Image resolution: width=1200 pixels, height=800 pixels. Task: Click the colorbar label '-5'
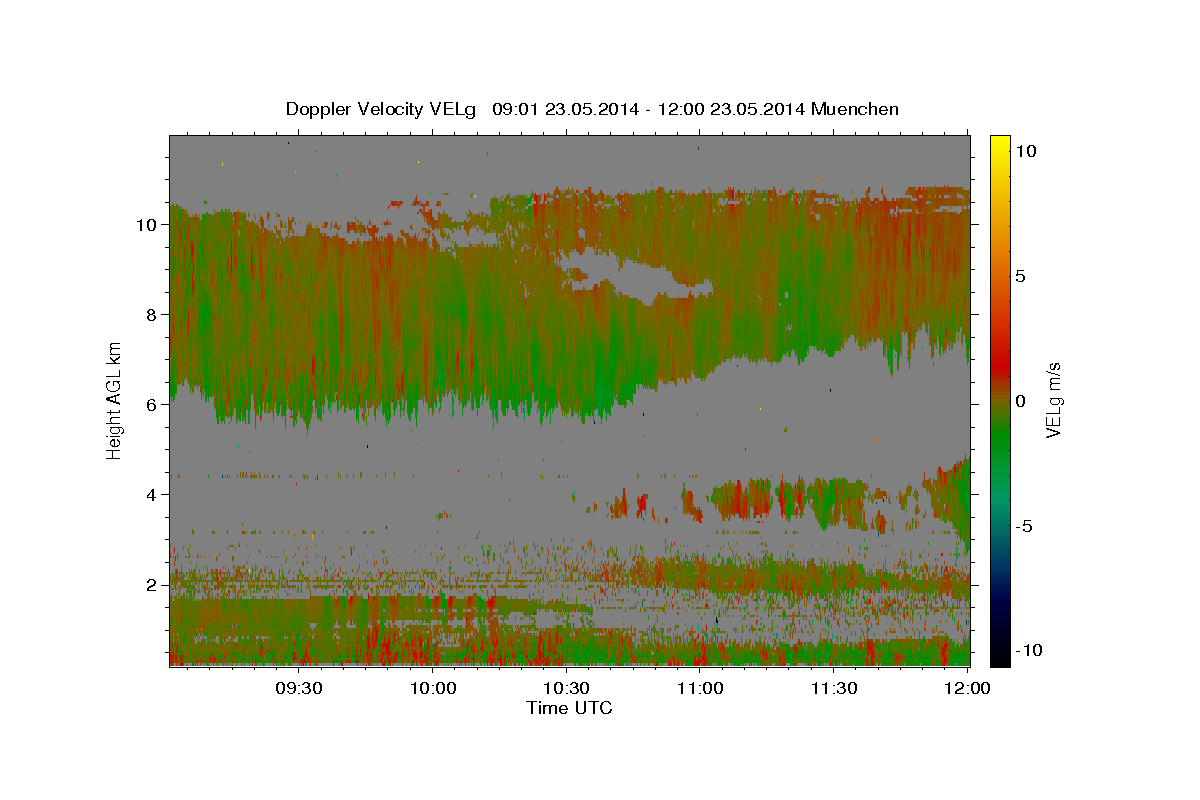(x=1024, y=526)
